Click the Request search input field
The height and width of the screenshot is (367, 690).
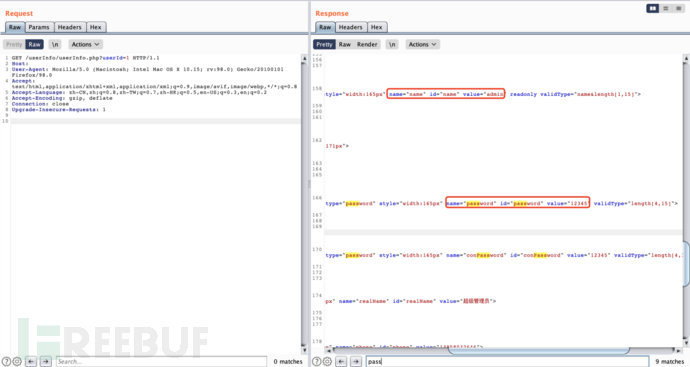[x=161, y=362]
